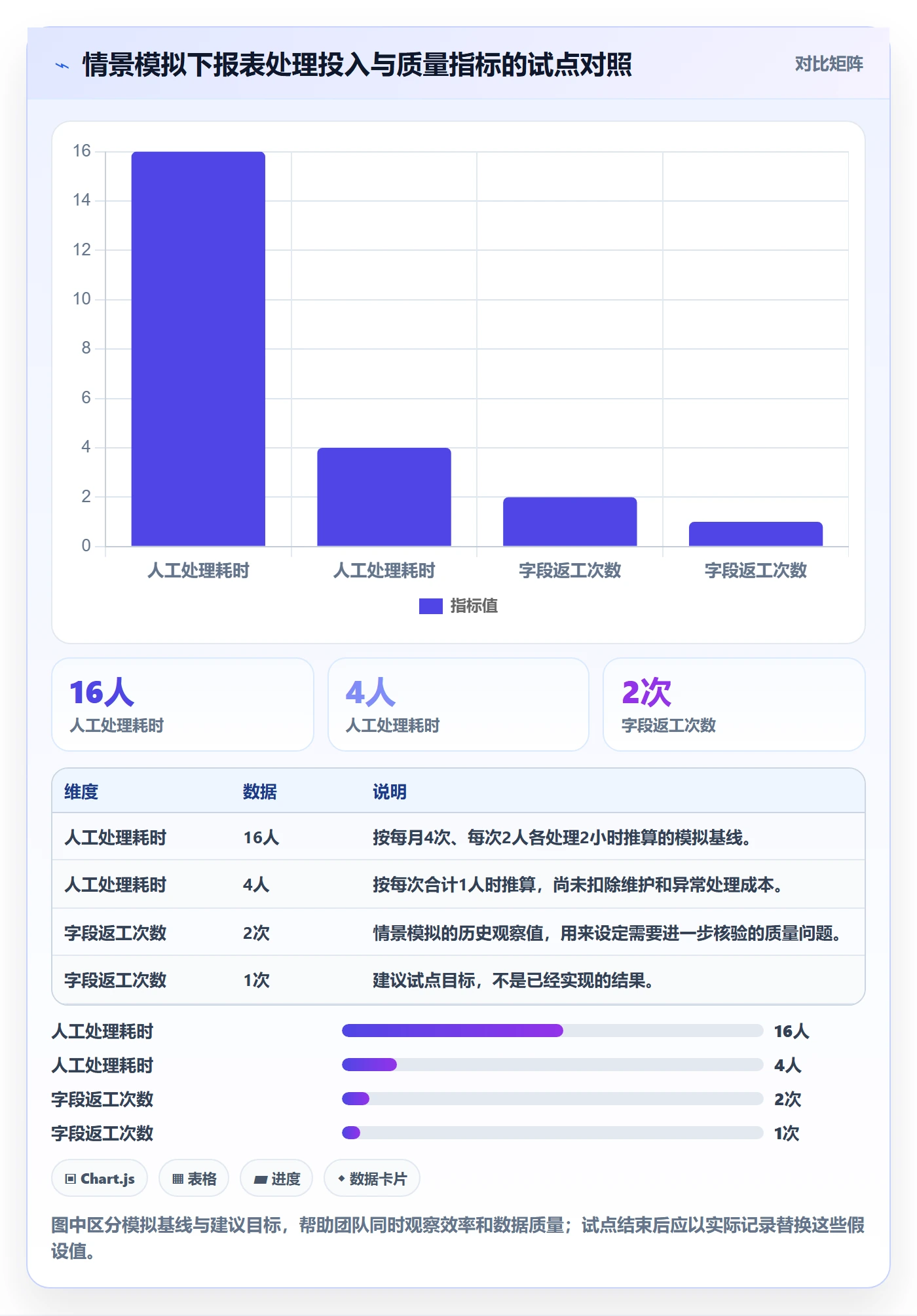Click the chart bar with value 2

[x=570, y=521]
